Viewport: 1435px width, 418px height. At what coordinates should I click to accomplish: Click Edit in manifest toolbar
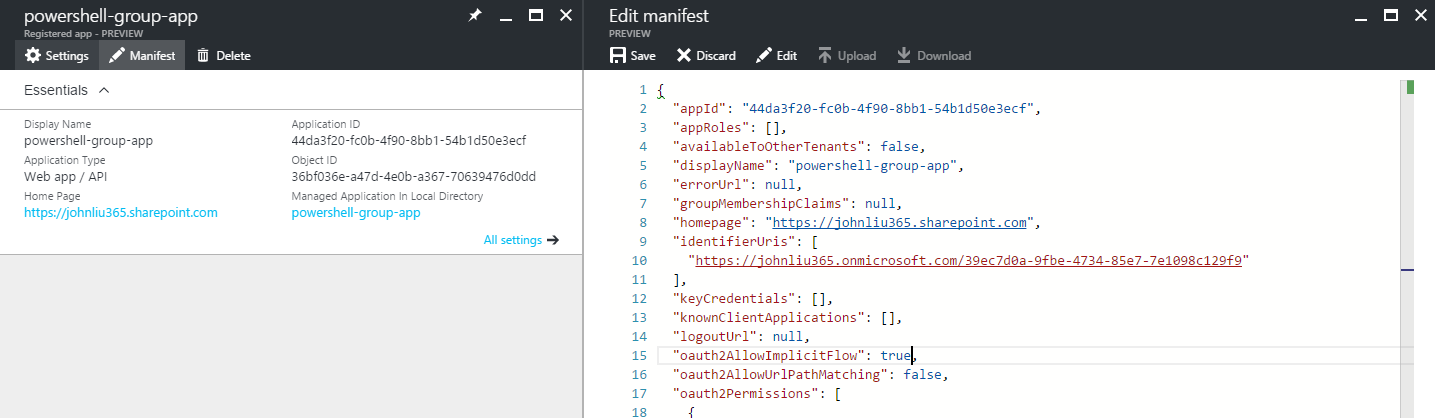click(x=776, y=56)
